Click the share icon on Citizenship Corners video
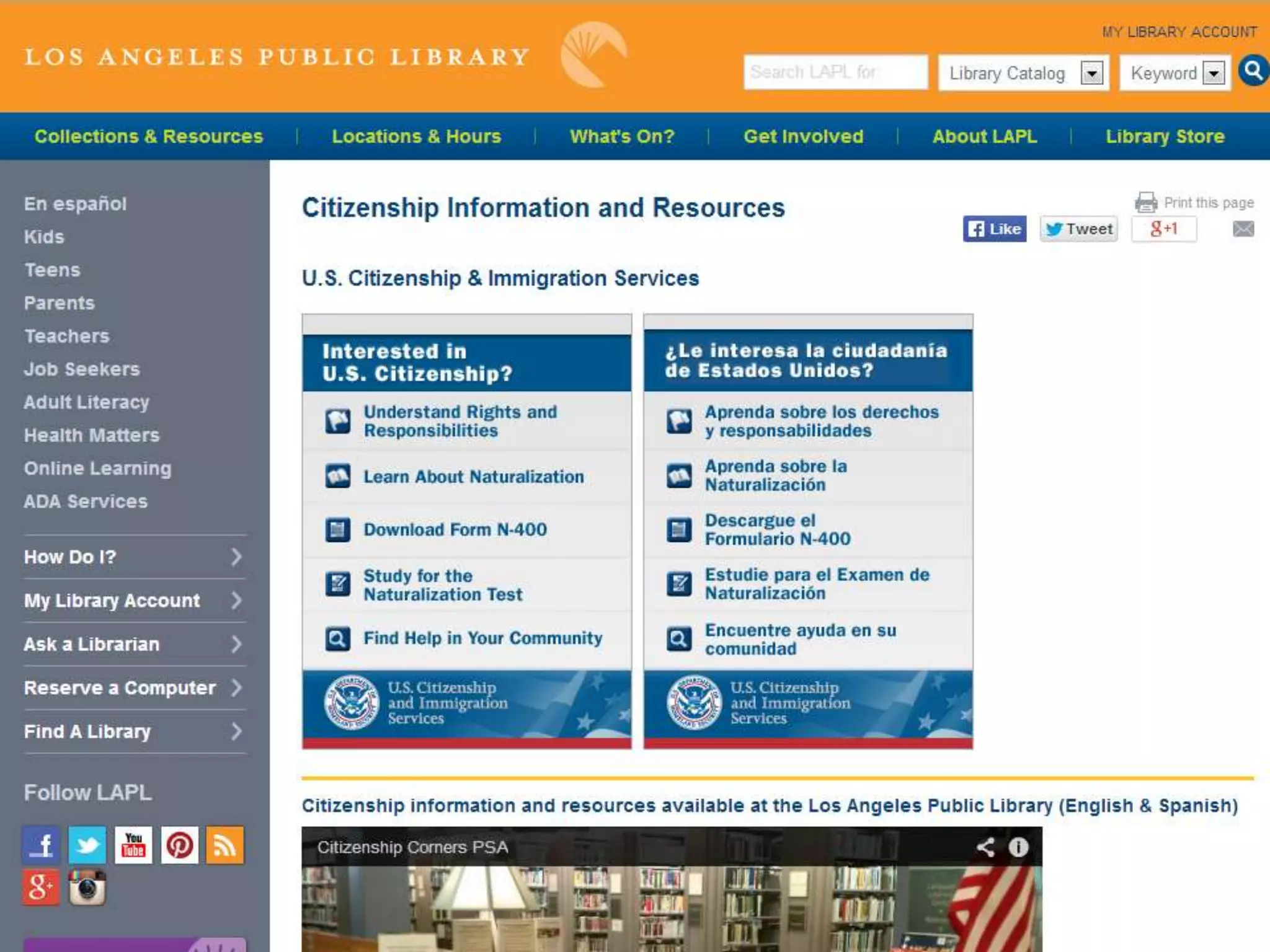The width and height of the screenshot is (1270, 952). [x=985, y=847]
